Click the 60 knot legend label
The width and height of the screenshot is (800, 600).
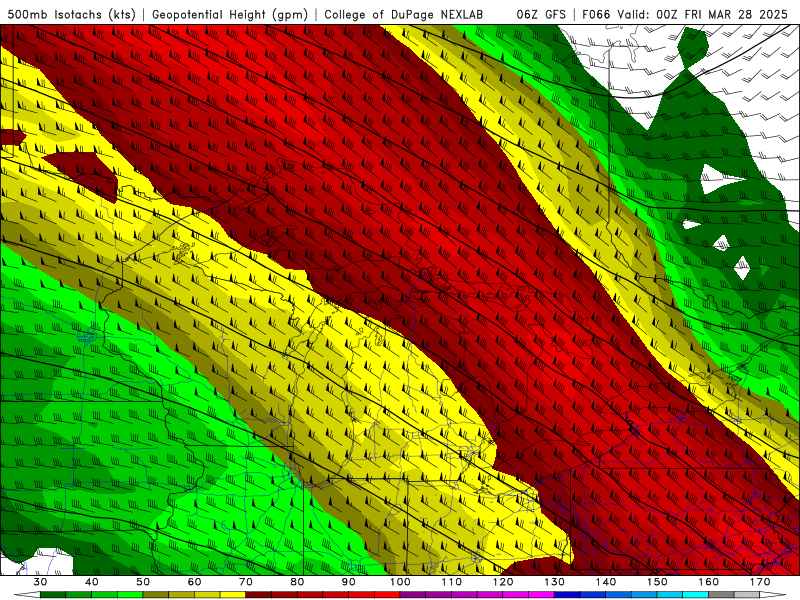[194, 582]
